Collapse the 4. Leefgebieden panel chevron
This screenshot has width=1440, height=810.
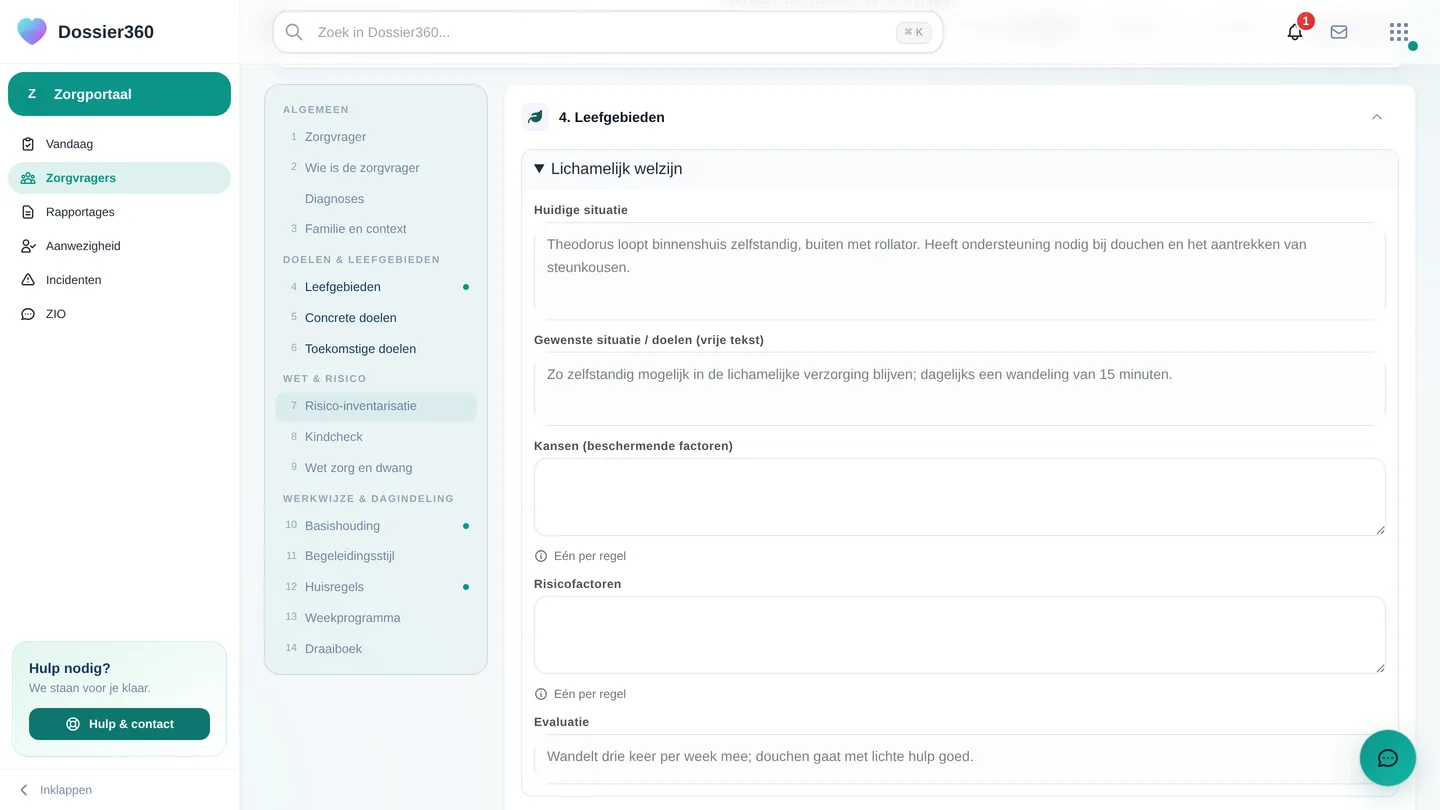[1377, 117]
